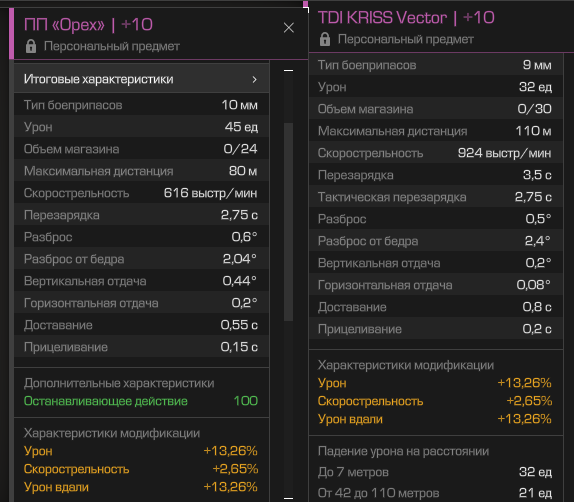Click Максимальная дистанция 80 м row
Screen dimensions: 574x502
click(x=141, y=171)
